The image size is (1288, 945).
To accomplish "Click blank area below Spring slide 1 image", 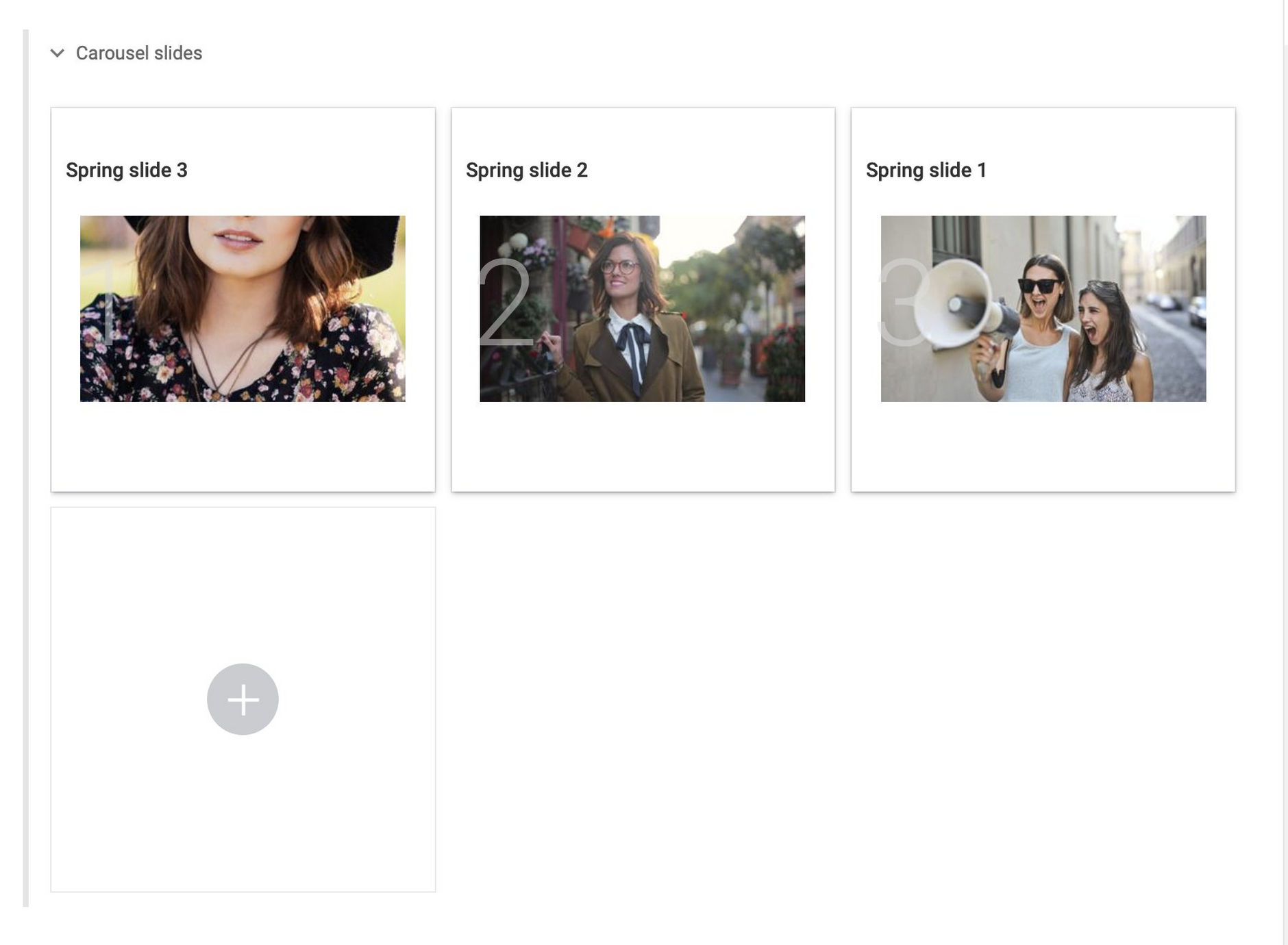I will (1043, 445).
